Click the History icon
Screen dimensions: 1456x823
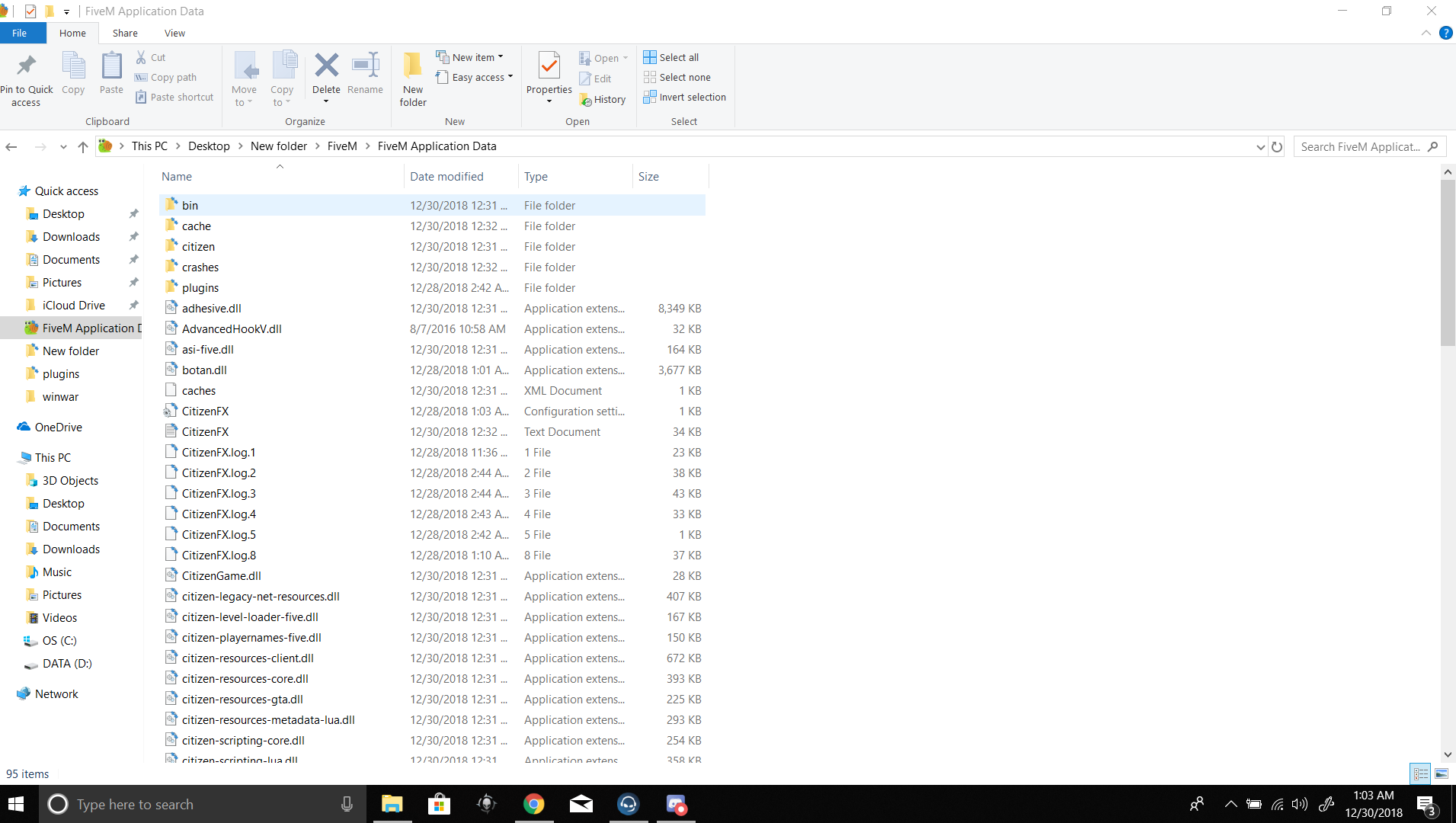click(602, 99)
